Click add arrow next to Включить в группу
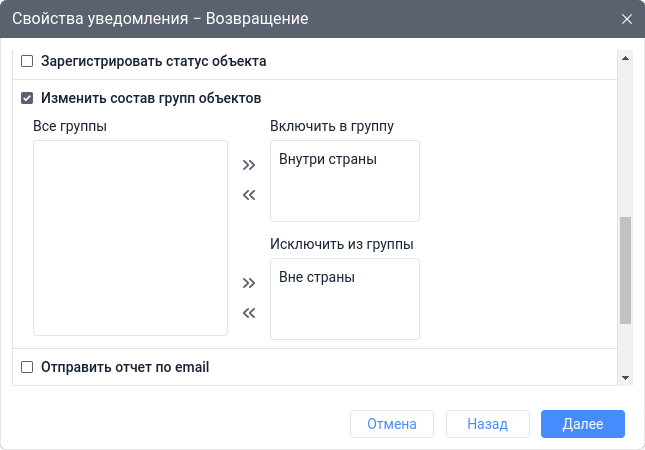Viewport: 645px width, 450px height. [x=249, y=165]
